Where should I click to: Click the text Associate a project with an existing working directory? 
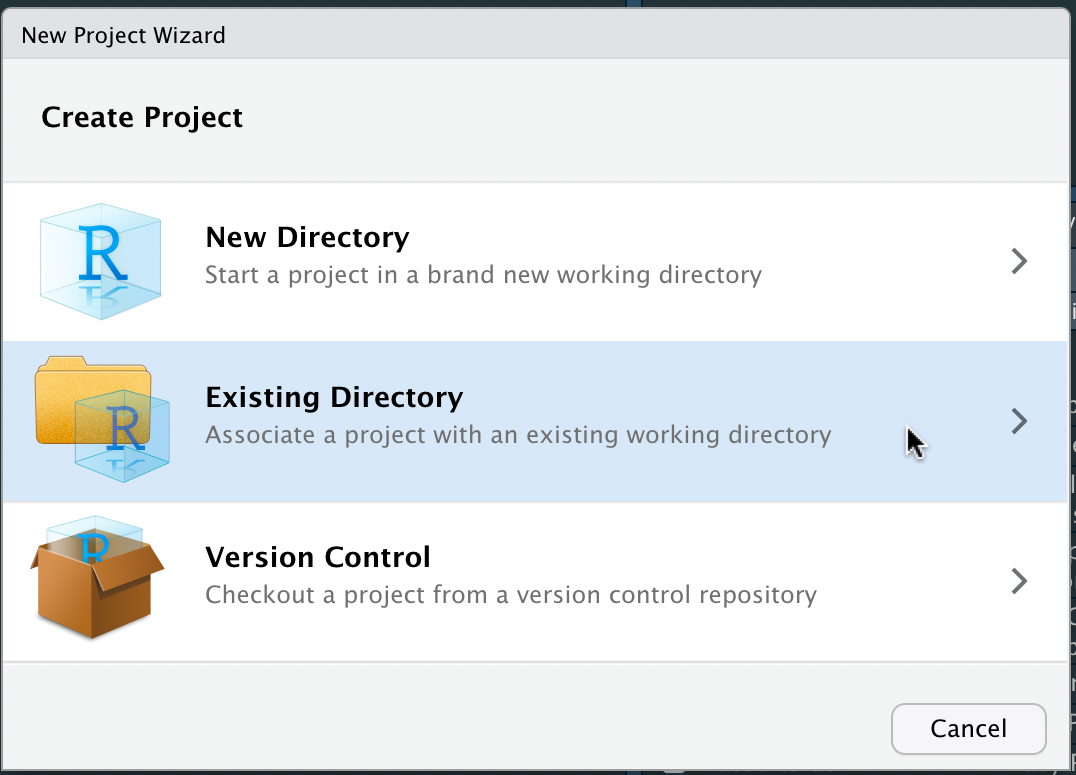coord(517,434)
